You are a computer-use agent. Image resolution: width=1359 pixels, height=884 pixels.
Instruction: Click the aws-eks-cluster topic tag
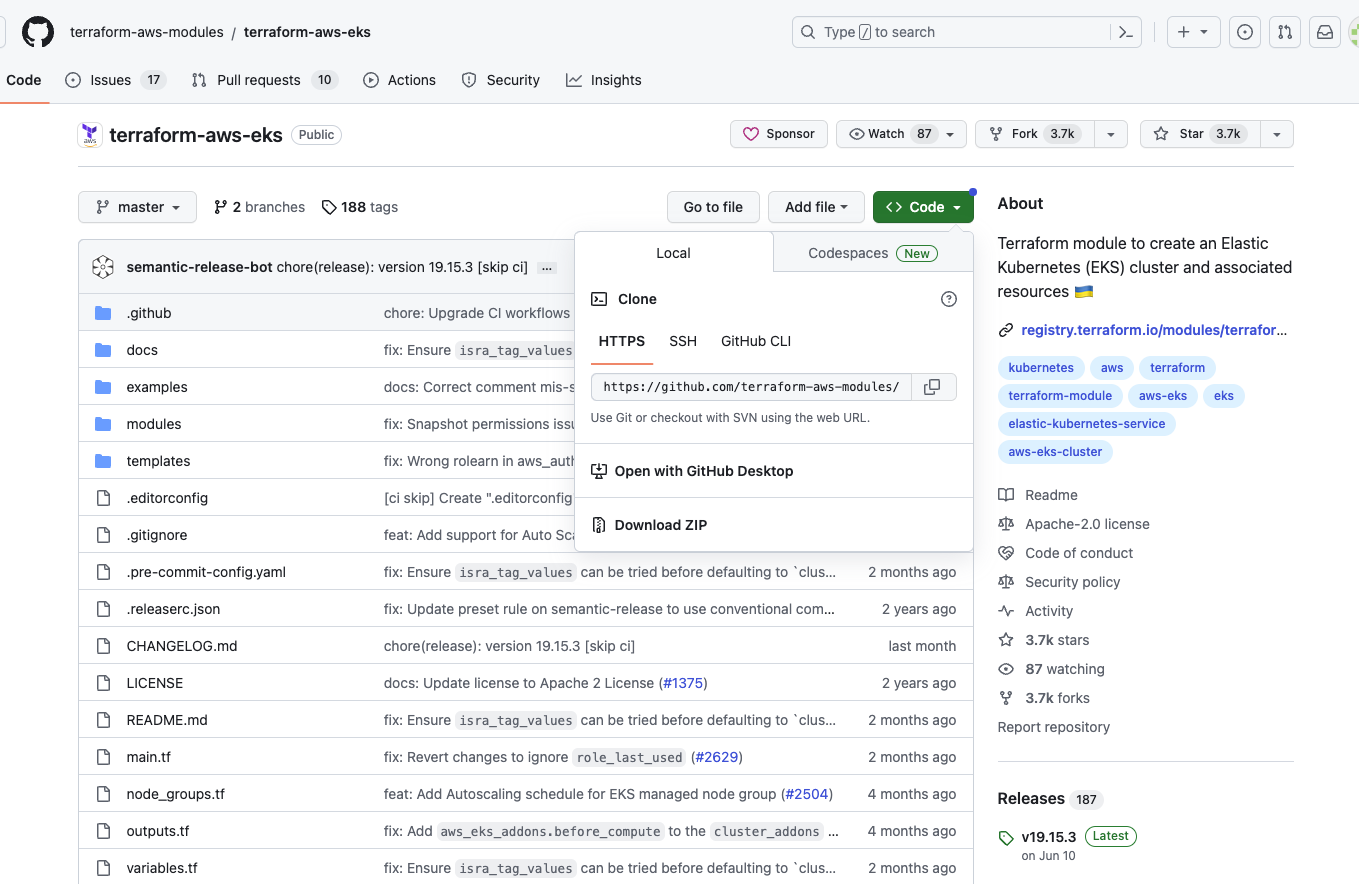(x=1055, y=452)
